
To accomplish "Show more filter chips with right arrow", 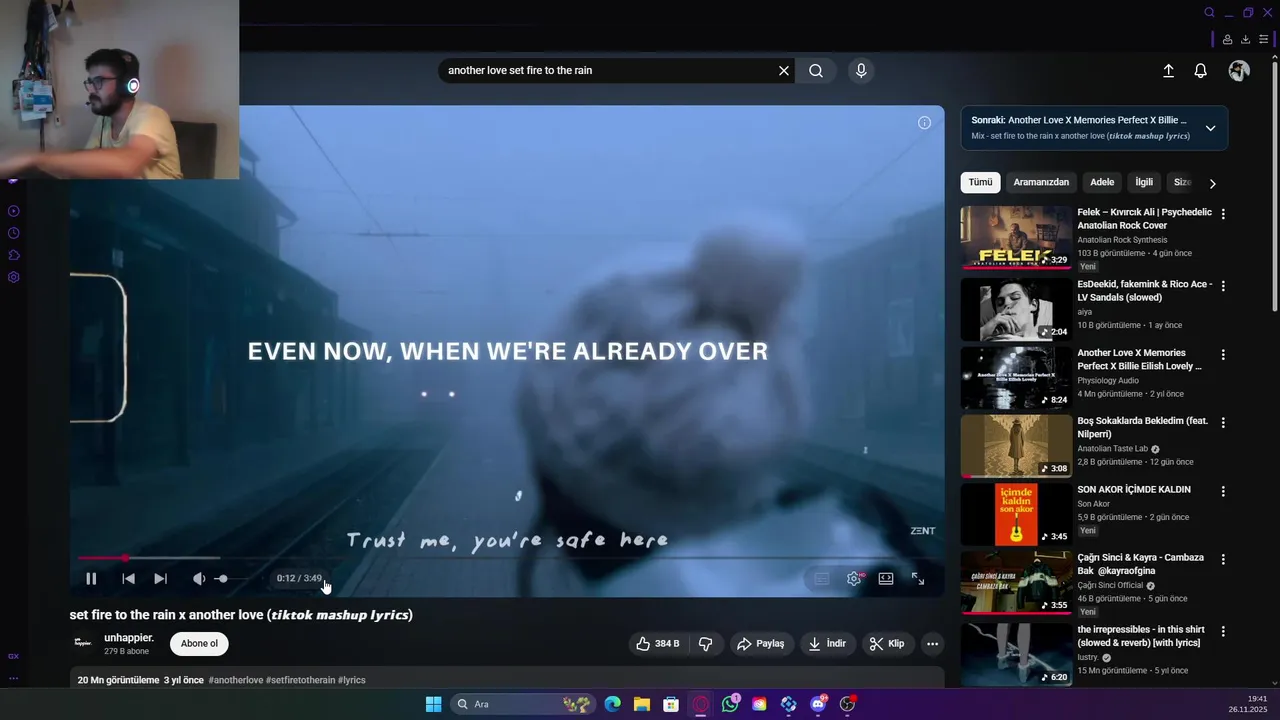I will (1212, 183).
